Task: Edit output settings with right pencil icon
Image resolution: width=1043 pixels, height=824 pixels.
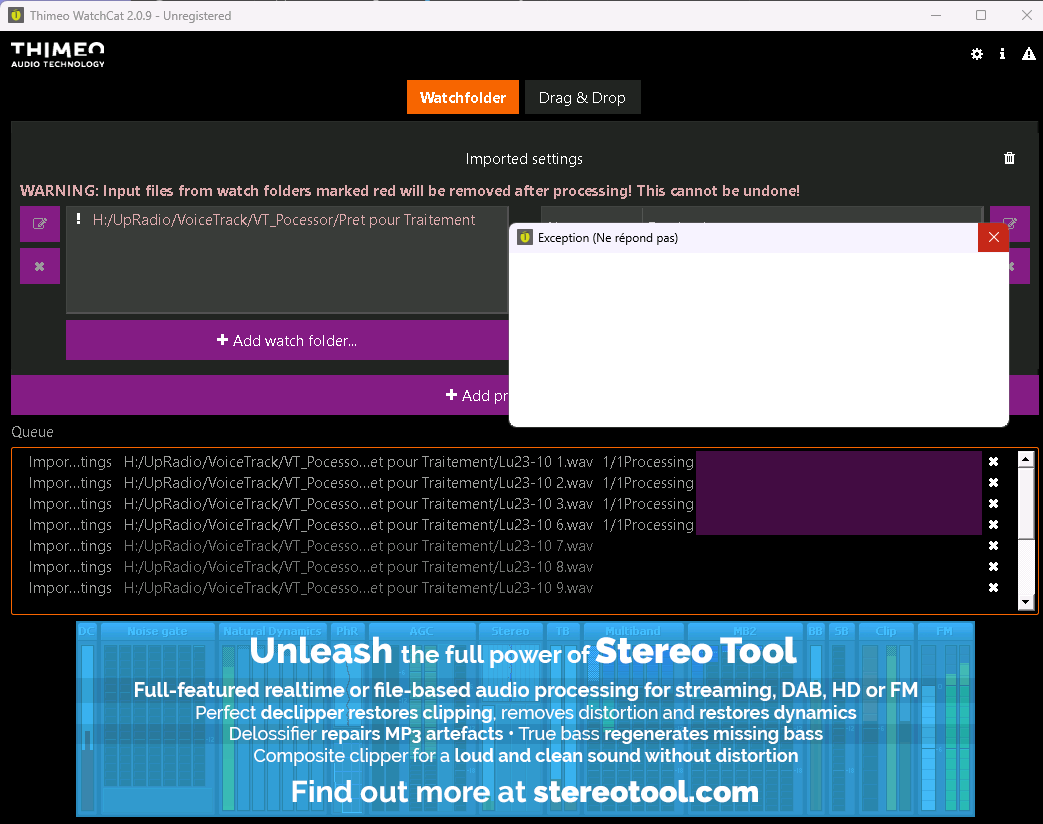Action: 1010,223
